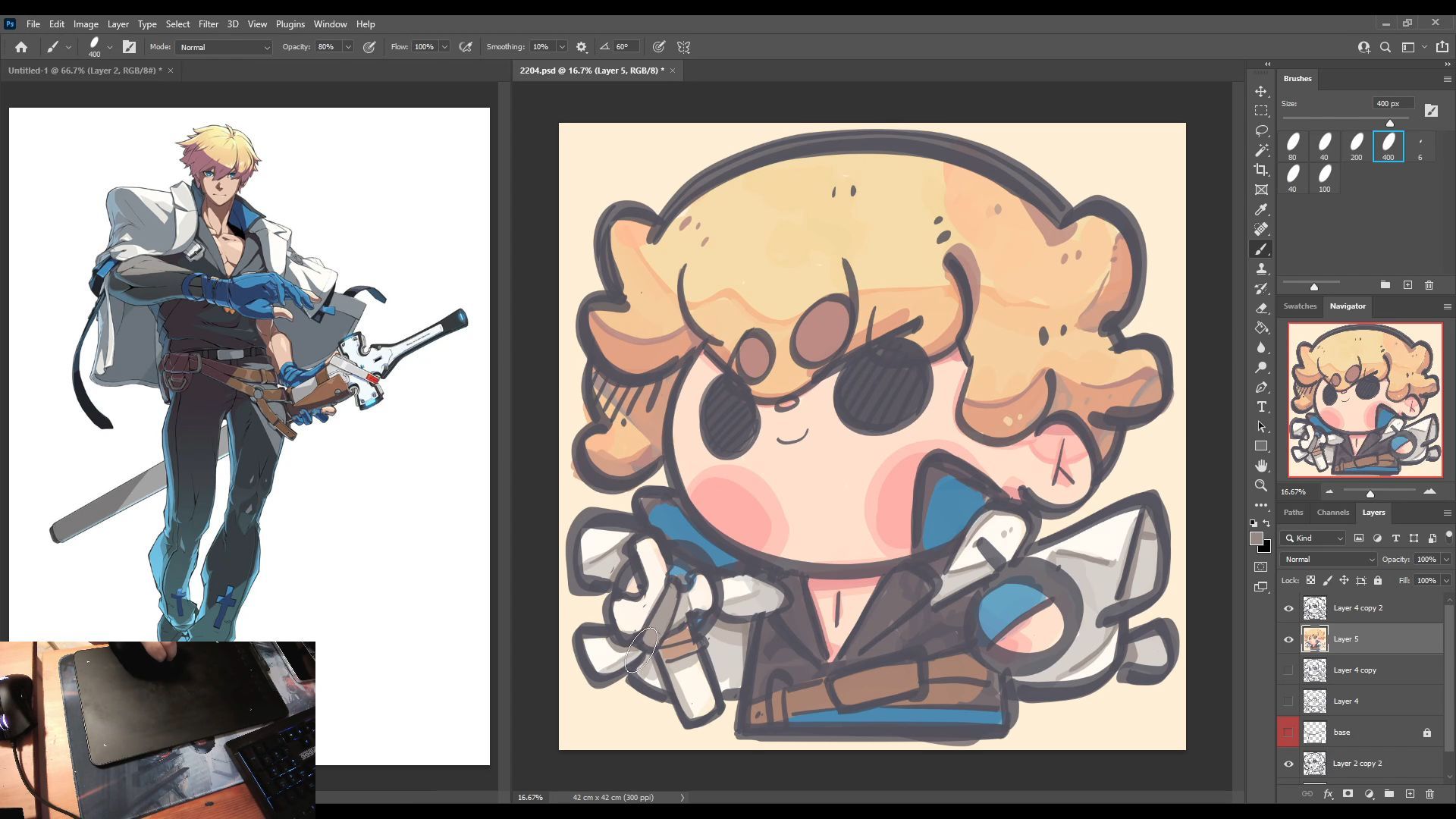Toggle the Brush Settings panel button
Image resolution: width=1456 pixels, height=819 pixels.
coord(129,47)
